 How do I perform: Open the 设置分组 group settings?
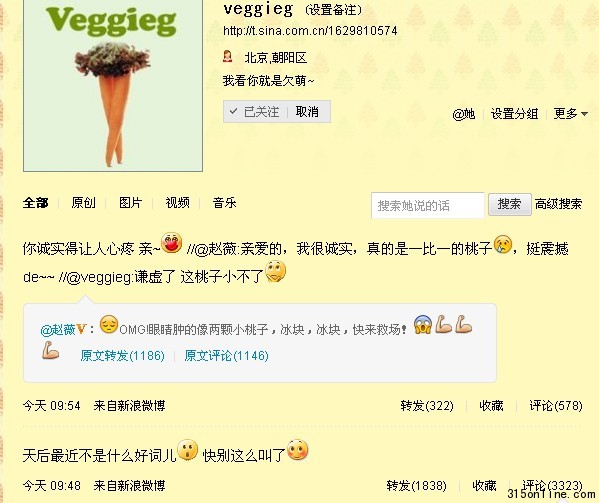tap(514, 113)
